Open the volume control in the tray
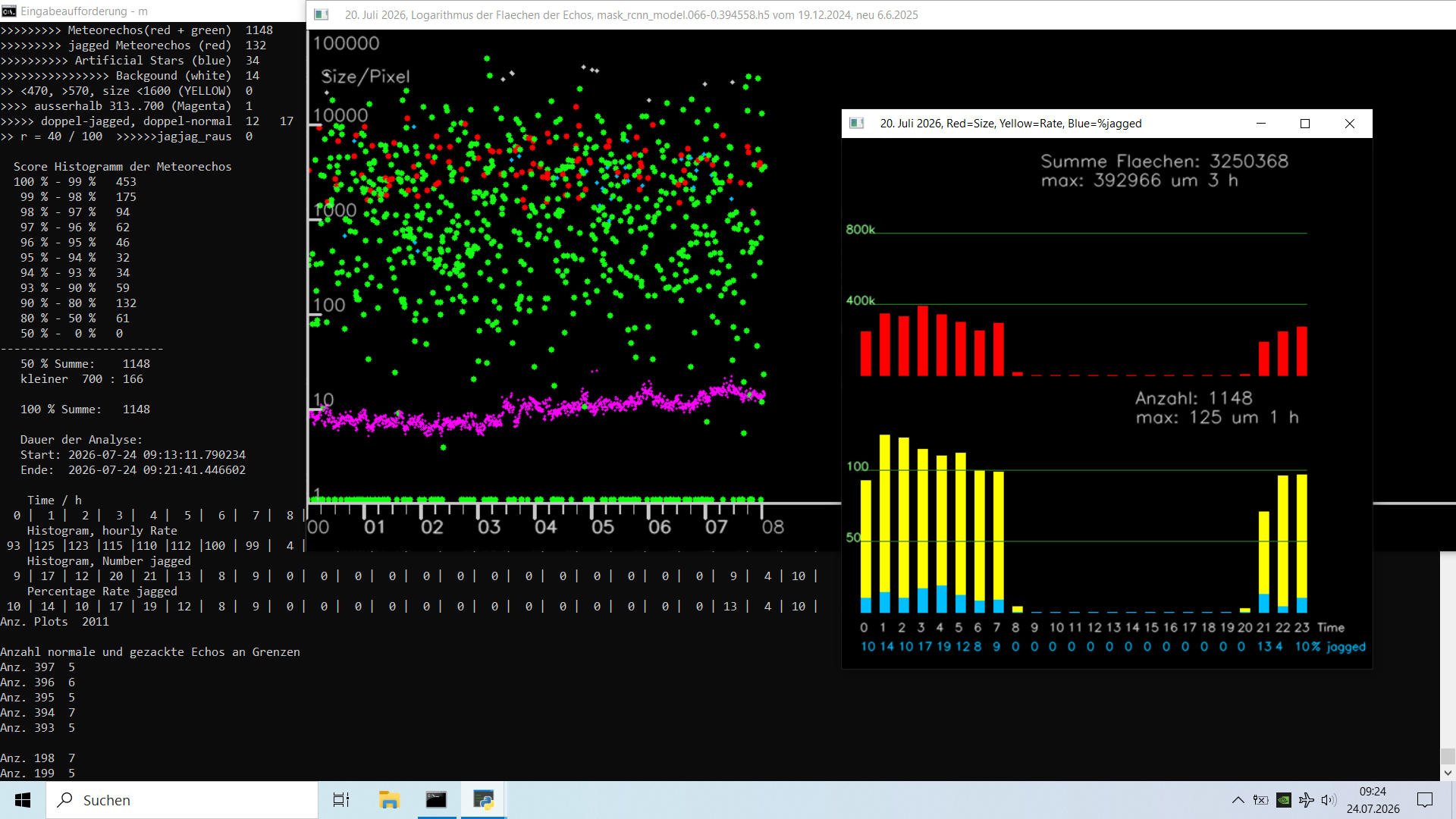Image resolution: width=1456 pixels, height=819 pixels. click(1329, 800)
